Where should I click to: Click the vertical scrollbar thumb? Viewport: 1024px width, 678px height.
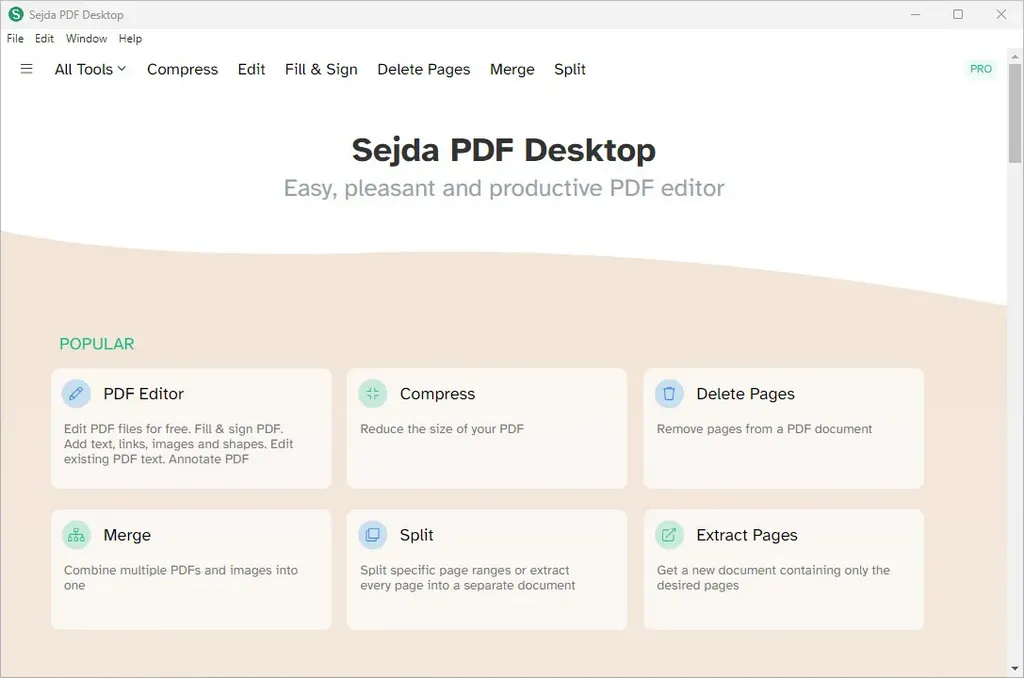1014,113
